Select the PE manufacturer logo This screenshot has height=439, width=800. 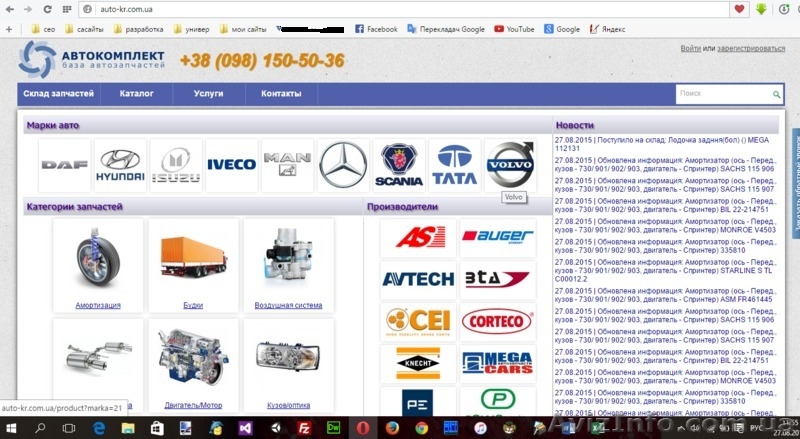click(x=418, y=402)
